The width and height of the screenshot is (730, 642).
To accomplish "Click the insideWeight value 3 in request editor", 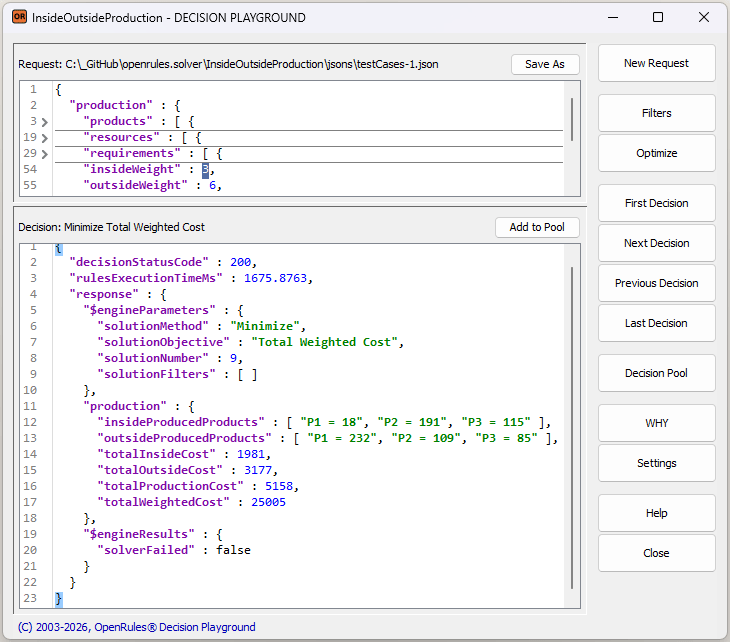I will 205,170.
